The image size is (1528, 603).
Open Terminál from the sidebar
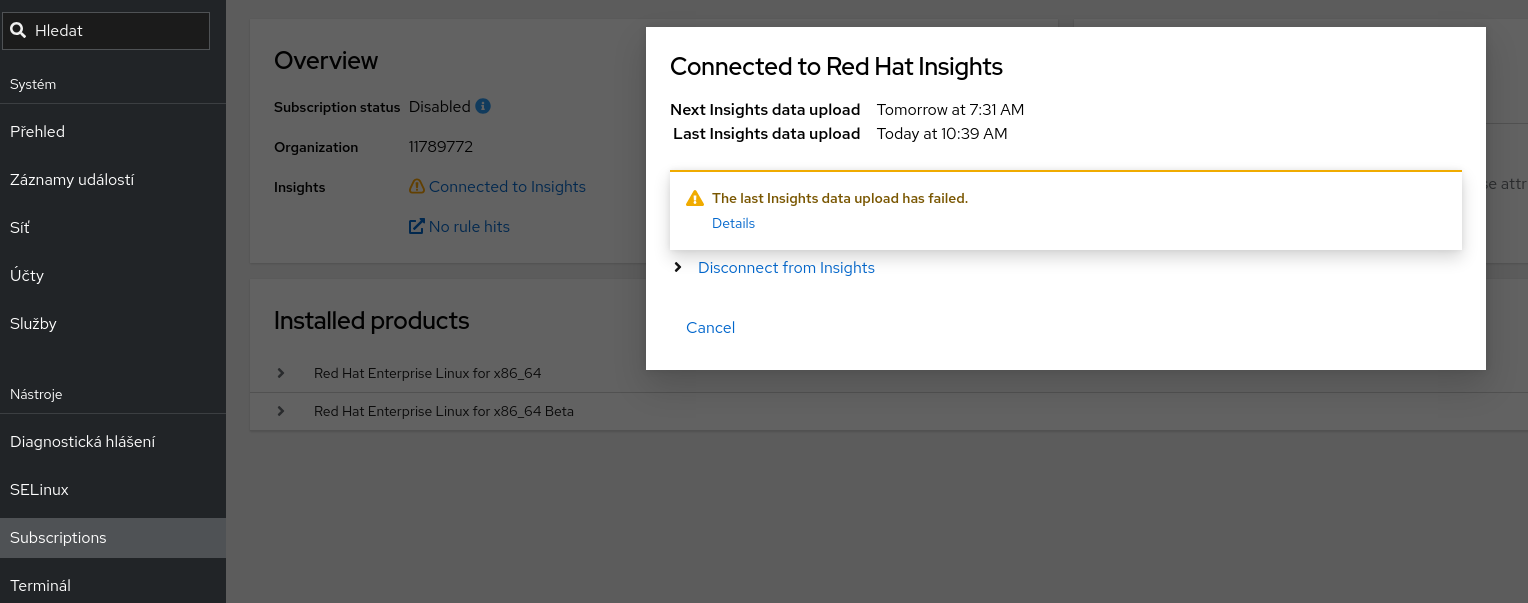pos(40,586)
